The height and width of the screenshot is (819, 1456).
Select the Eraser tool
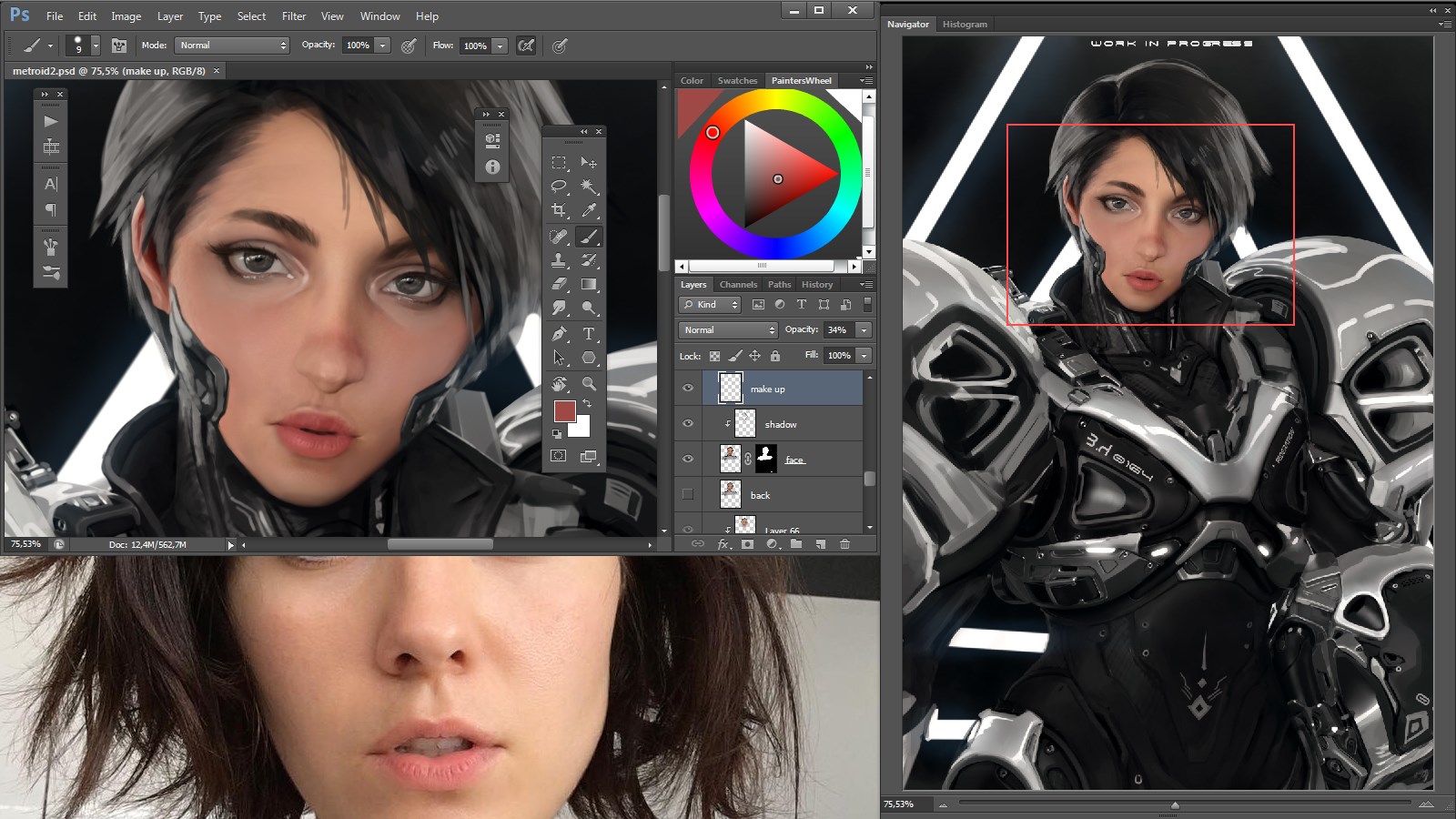[560, 284]
